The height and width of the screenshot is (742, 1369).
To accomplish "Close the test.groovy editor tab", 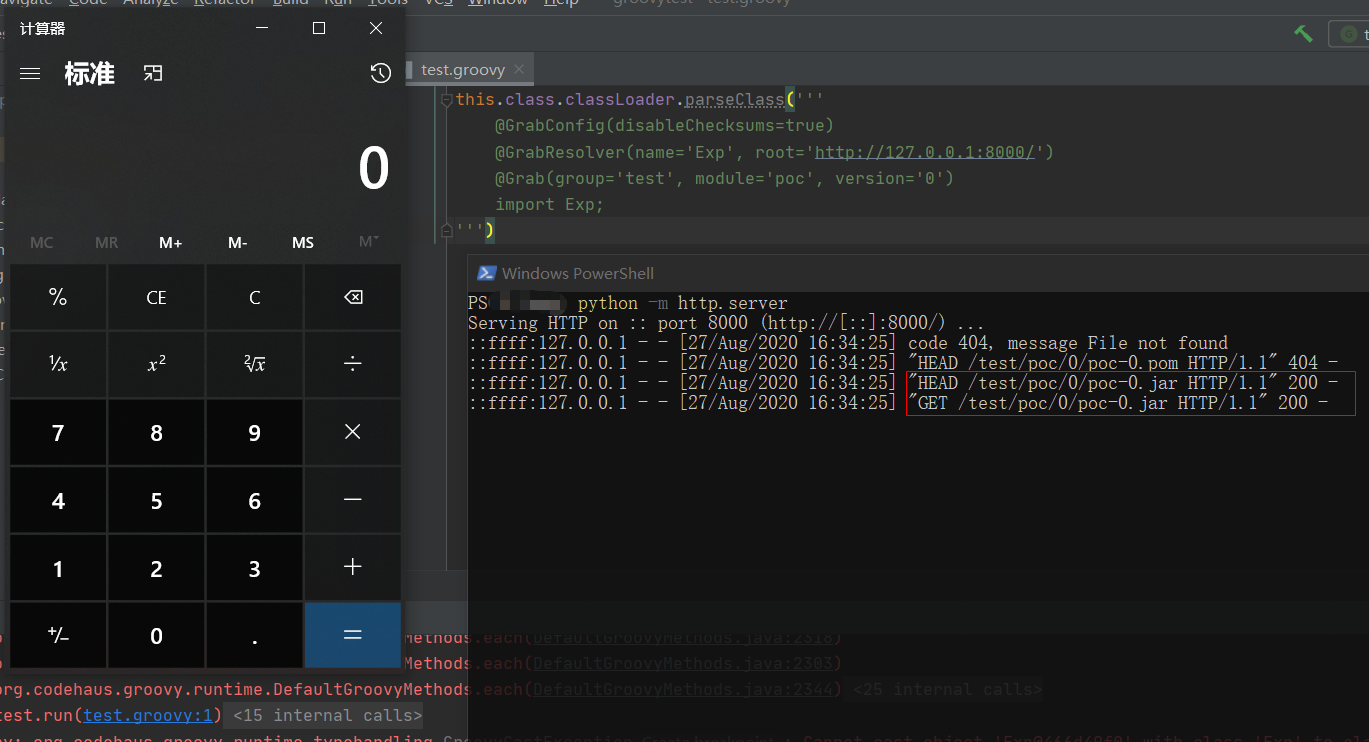I will point(519,70).
